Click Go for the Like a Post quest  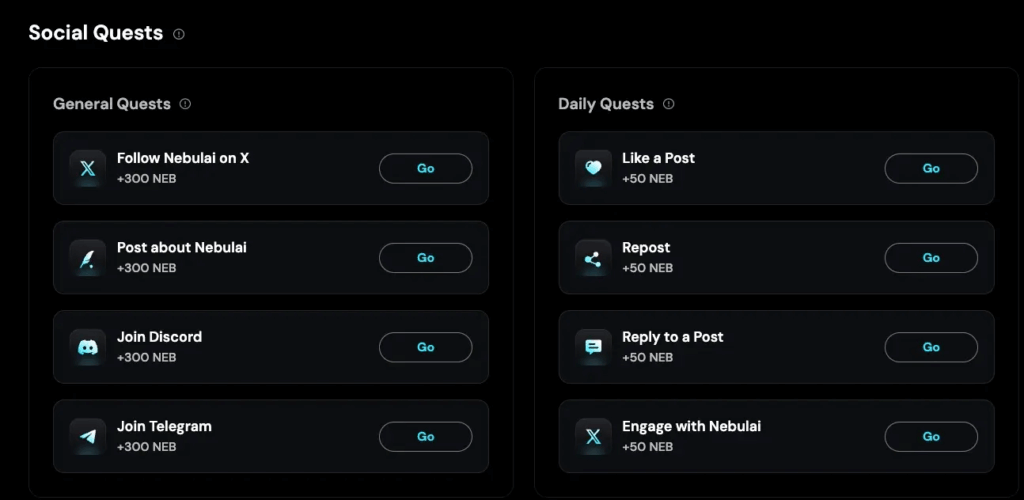pyautogui.click(x=931, y=168)
